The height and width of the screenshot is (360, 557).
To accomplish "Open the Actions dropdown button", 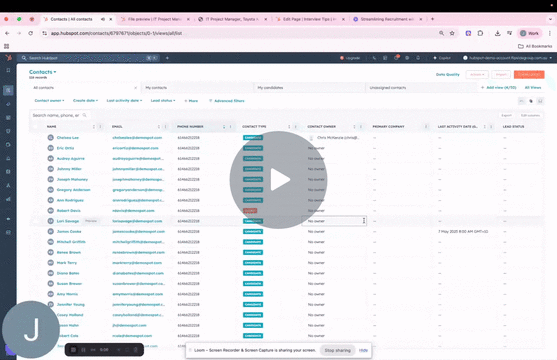I will pyautogui.click(x=477, y=75).
